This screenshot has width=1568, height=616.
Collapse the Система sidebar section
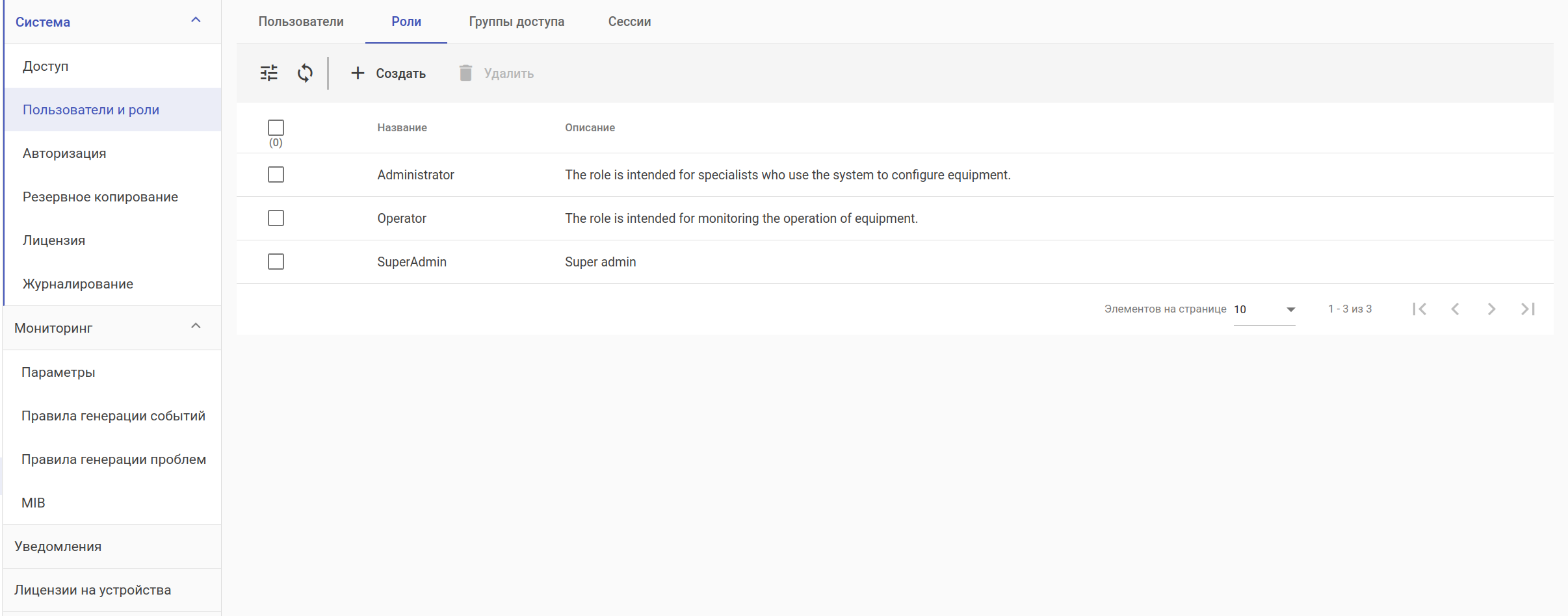click(196, 21)
